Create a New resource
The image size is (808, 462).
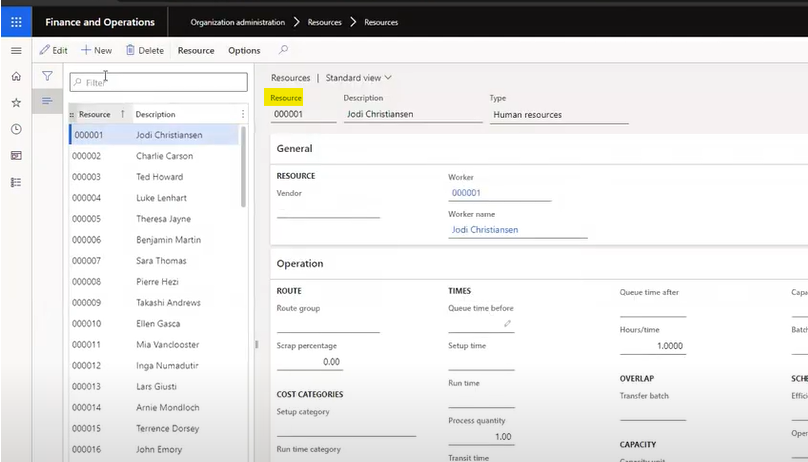click(x=96, y=50)
